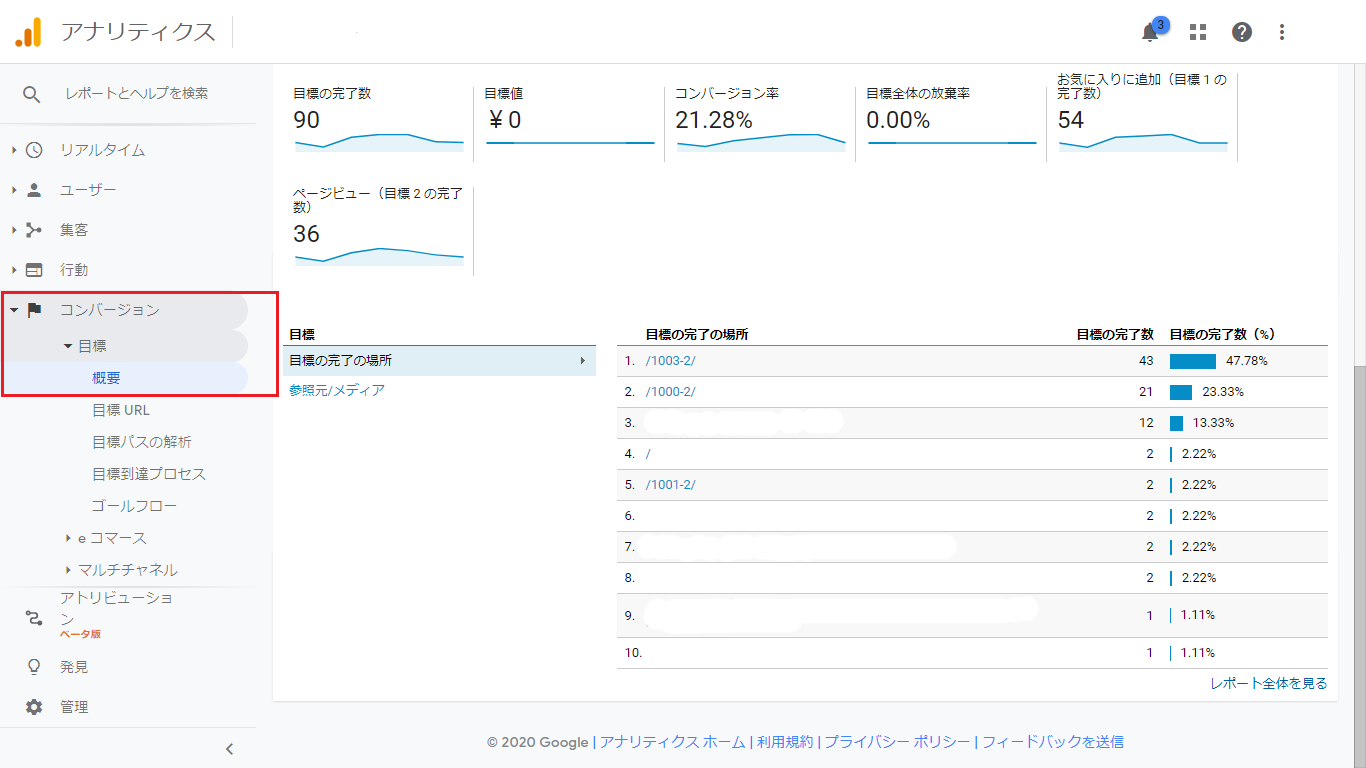Viewport: 1366px width, 768px height.
Task: Click the Google Analytics logo
Action: [28, 32]
